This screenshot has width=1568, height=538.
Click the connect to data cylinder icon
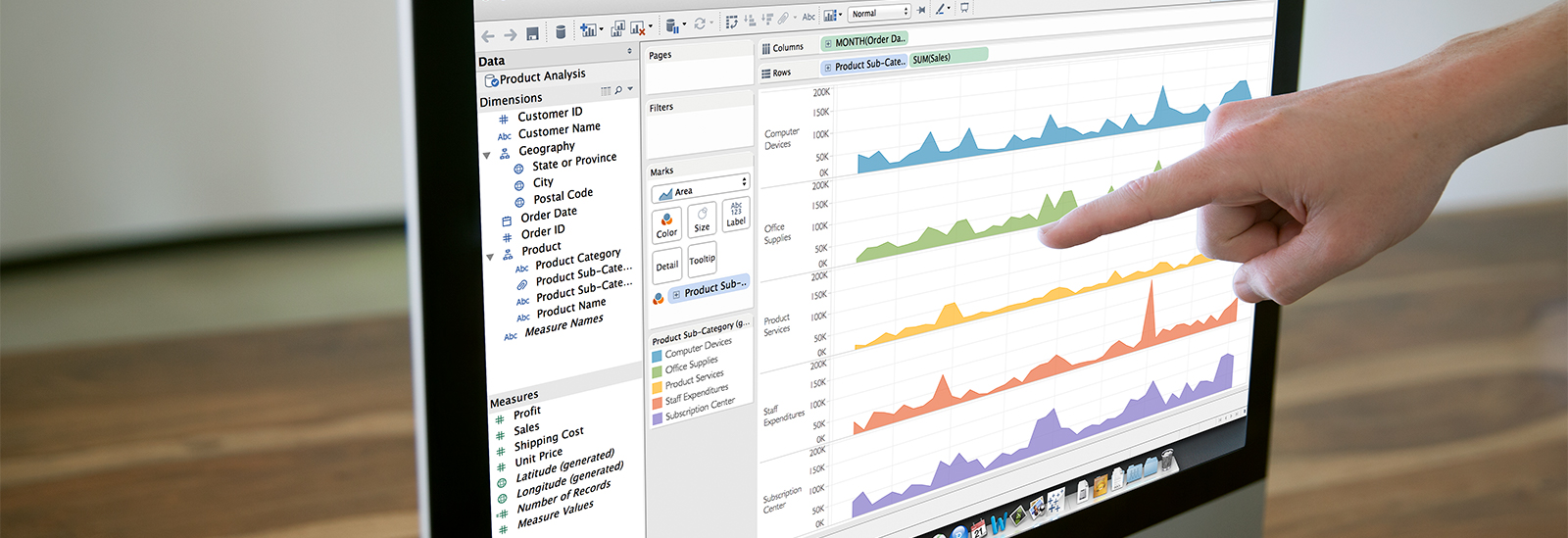click(x=561, y=32)
